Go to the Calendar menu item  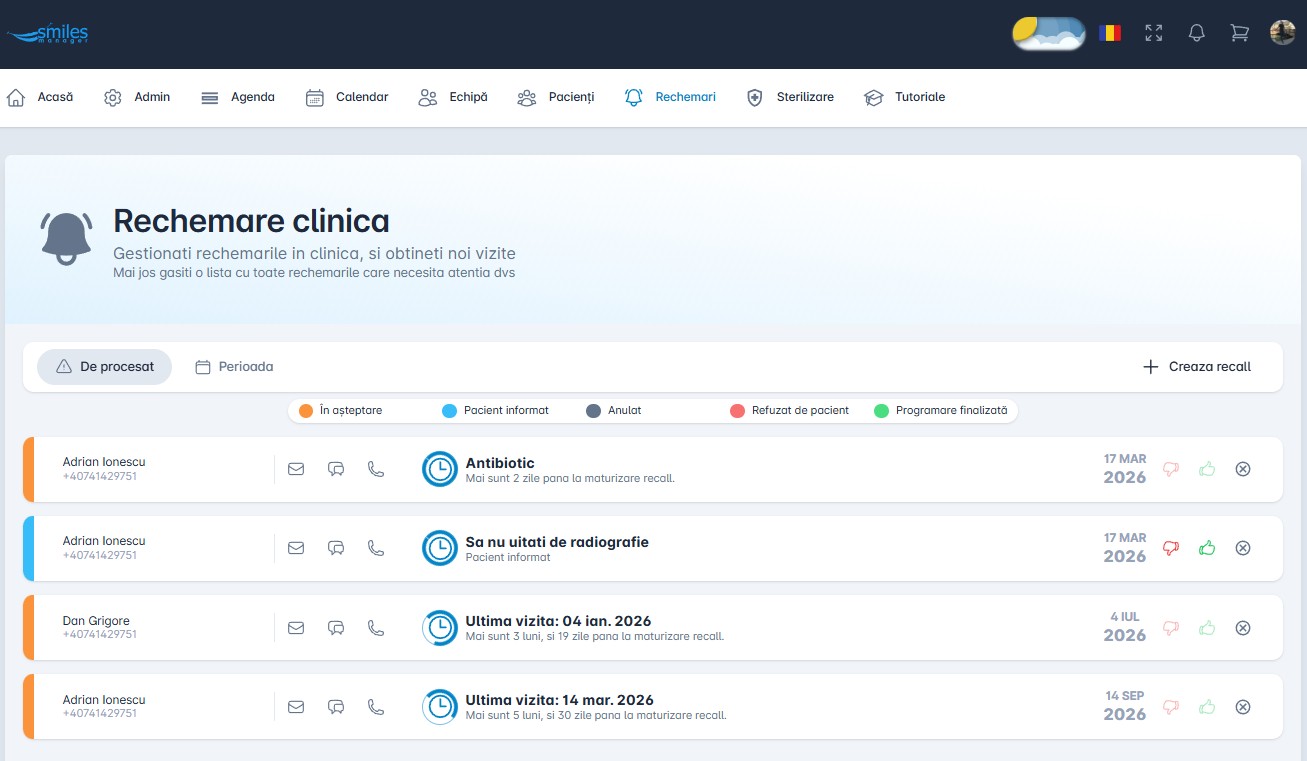(347, 97)
